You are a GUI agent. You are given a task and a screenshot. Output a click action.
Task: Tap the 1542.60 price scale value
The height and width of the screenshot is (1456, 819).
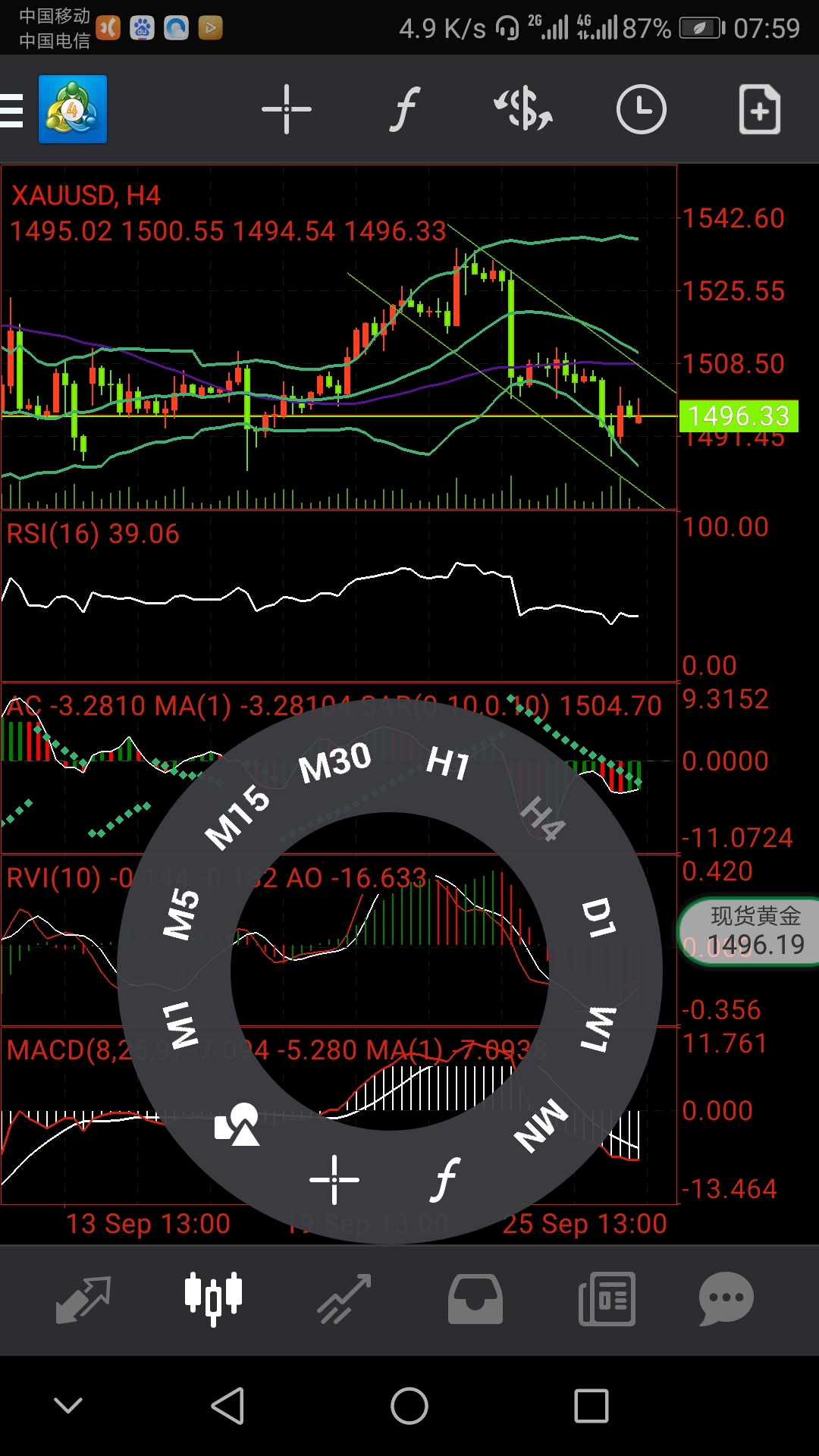[x=733, y=218]
